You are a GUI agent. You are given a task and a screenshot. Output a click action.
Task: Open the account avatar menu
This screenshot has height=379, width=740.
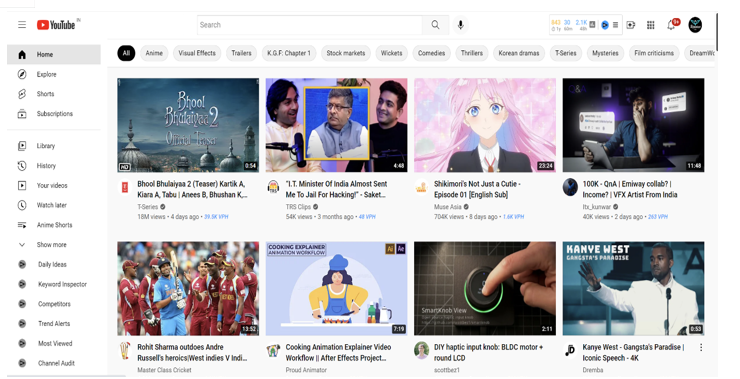point(695,25)
